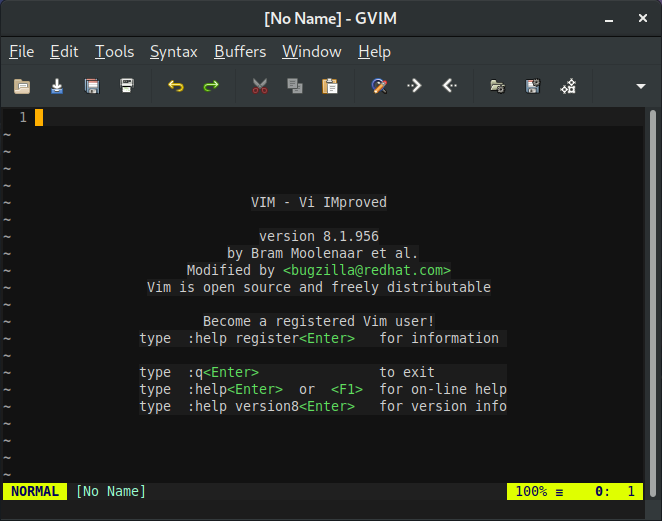Click the '<F1>' key hint text
Screen dimensions: 662x521
(x=347, y=389)
